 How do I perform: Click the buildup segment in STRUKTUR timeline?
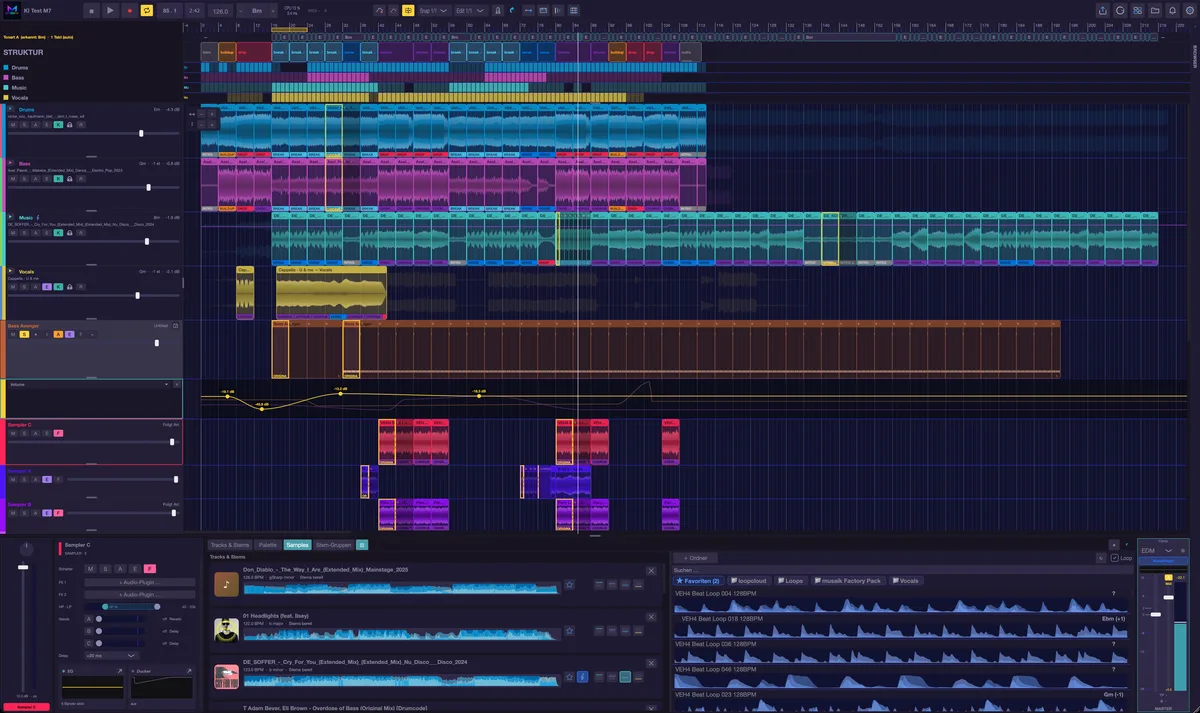(x=227, y=52)
